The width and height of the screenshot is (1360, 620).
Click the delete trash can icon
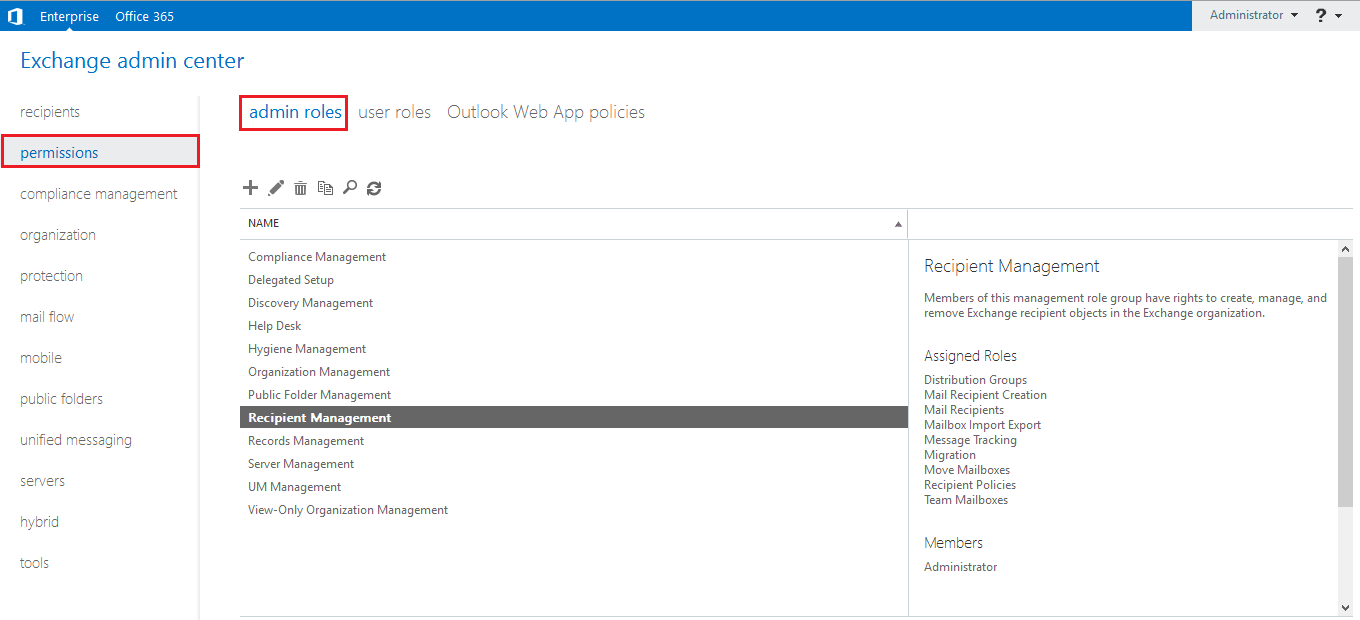[300, 188]
